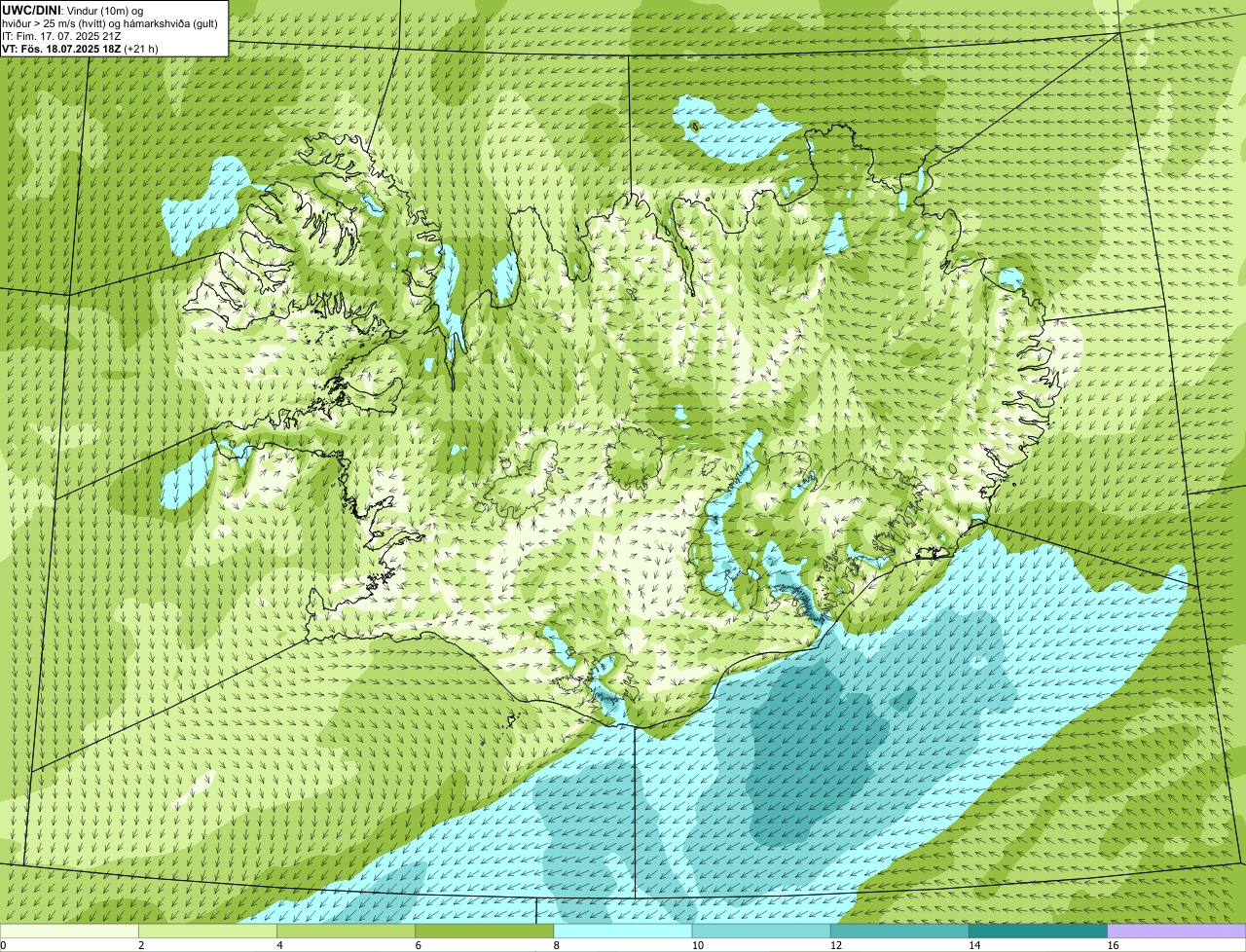Click the 'IT: Fim. 17. 07. 2025 21Z' line
1246x952 pixels.
click(x=61, y=36)
